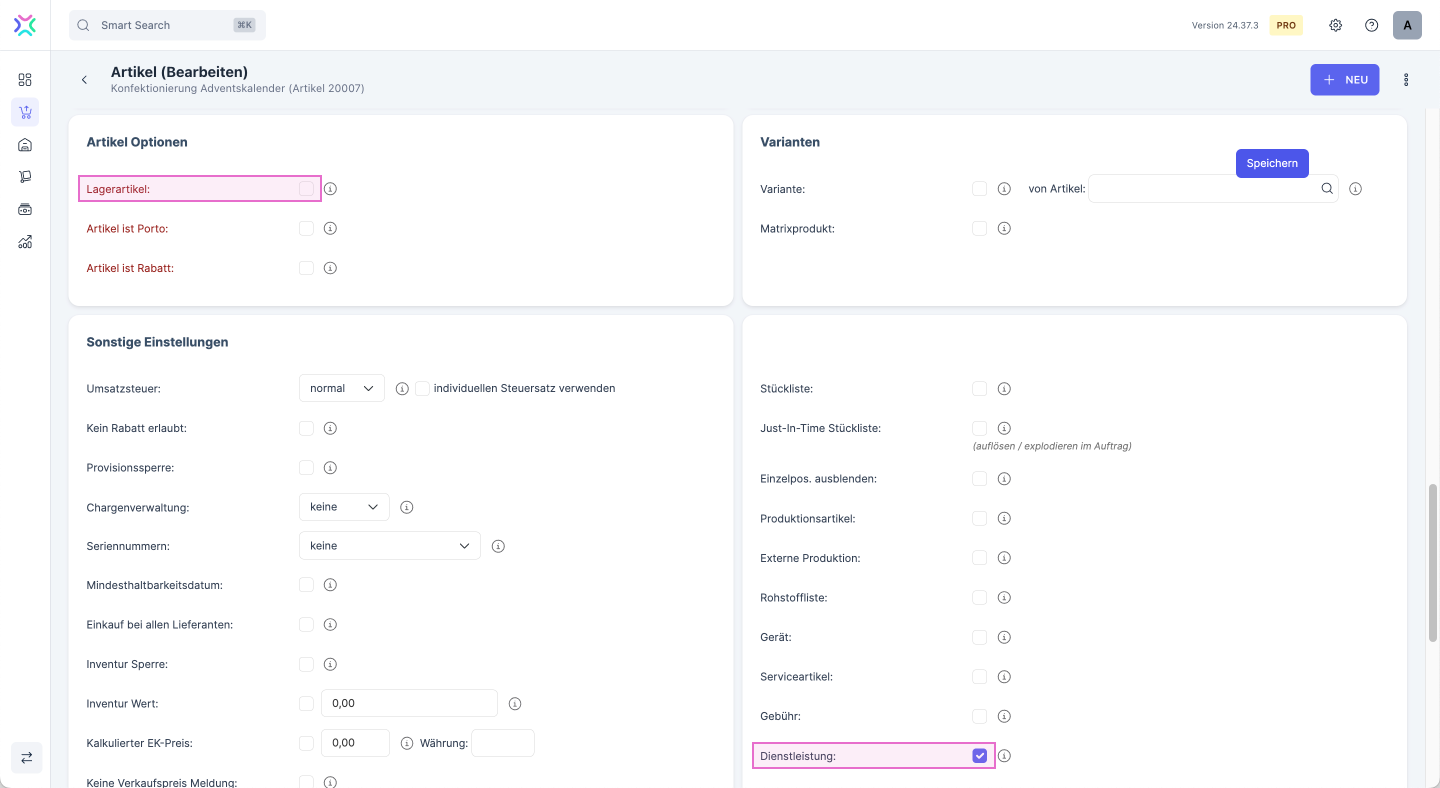1440x788 pixels.
Task: Tick the Stückliste checkbox
Action: tap(979, 389)
